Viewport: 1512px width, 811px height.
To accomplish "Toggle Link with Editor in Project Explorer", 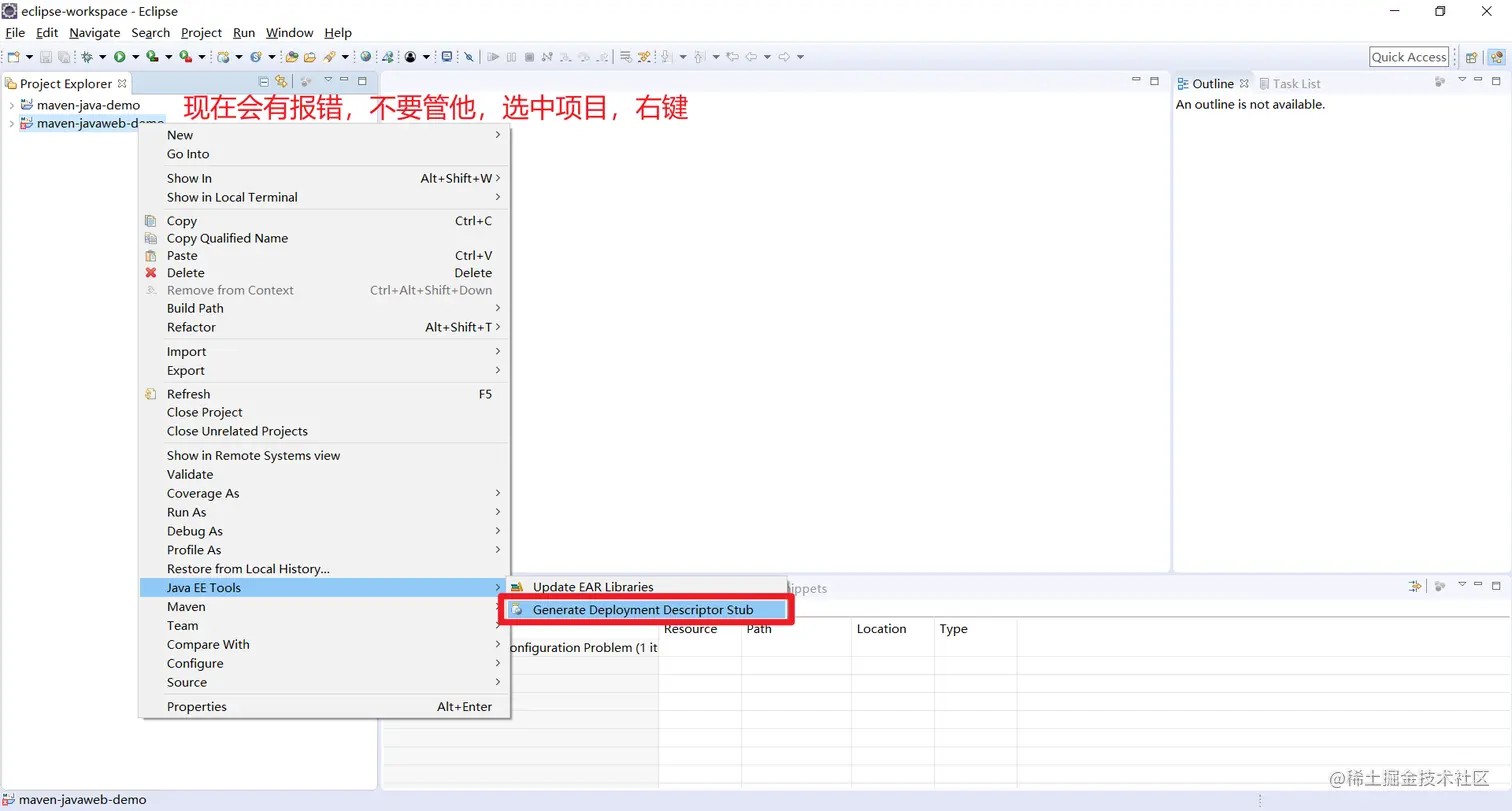I will 281,81.
